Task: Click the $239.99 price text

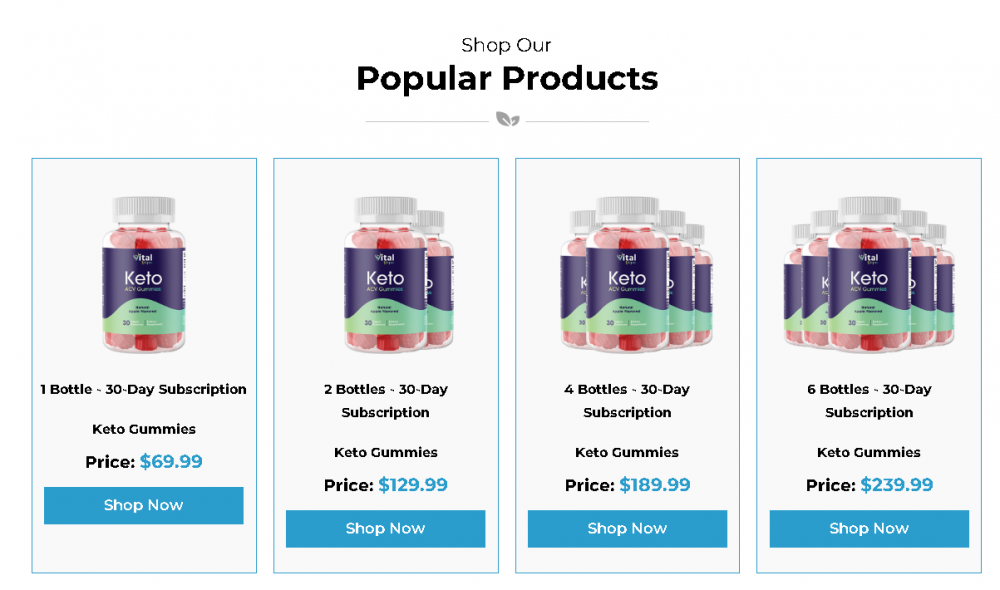Action: pyautogui.click(x=897, y=485)
